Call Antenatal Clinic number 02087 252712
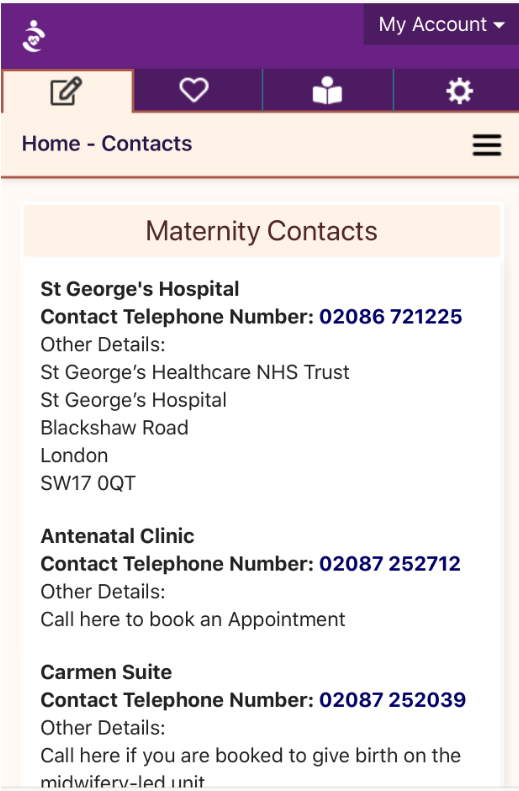 [390, 564]
